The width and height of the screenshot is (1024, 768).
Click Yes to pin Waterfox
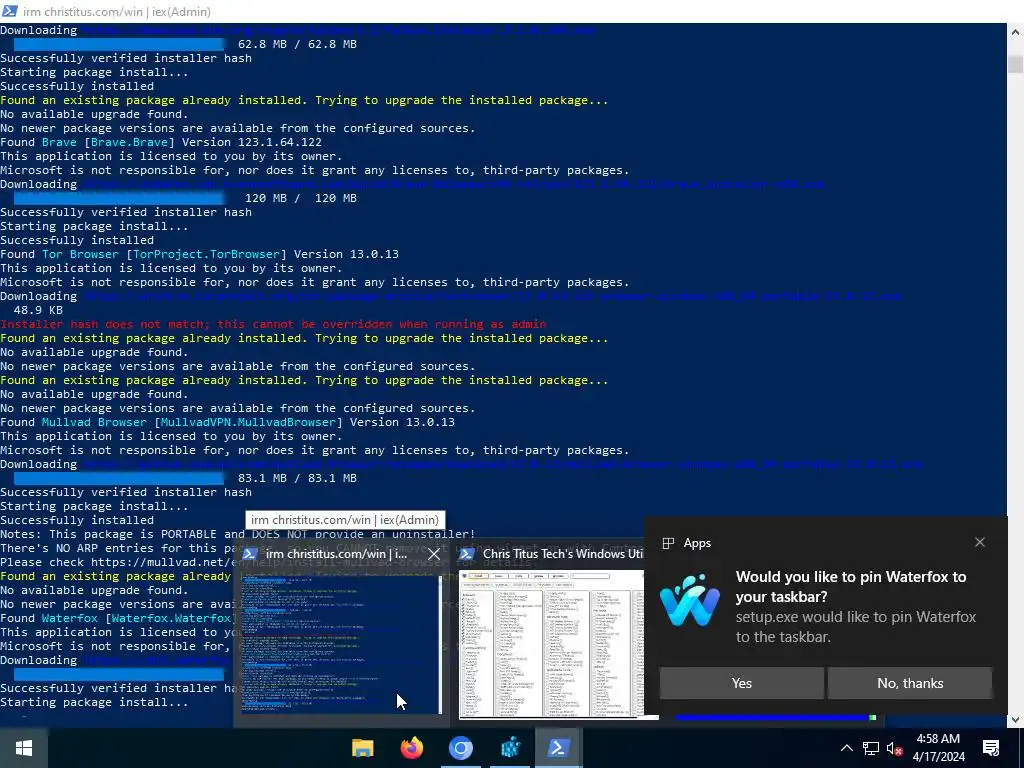741,683
